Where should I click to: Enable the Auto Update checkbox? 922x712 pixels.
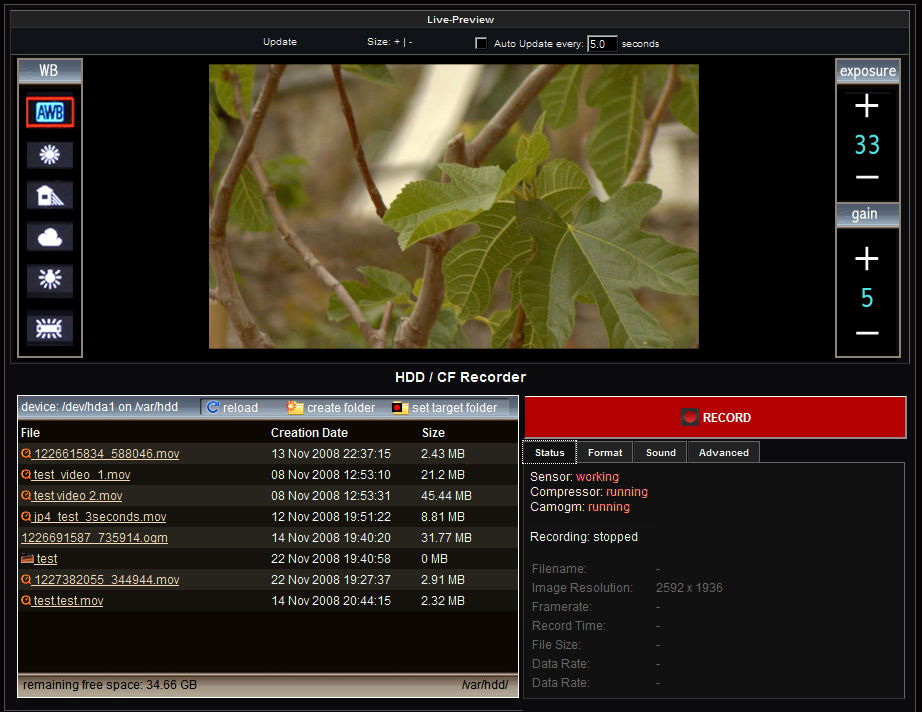(481, 43)
